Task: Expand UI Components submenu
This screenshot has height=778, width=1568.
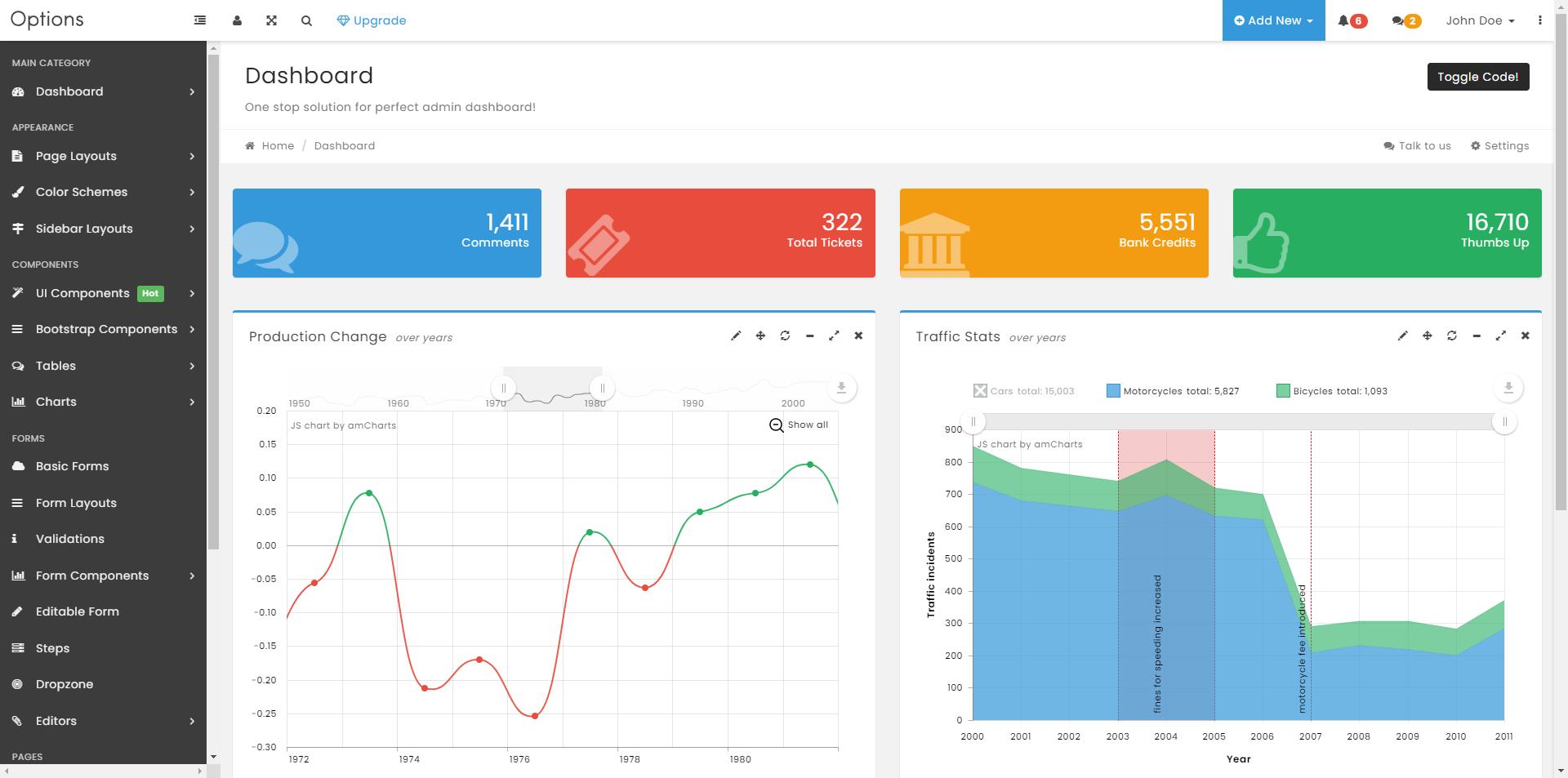Action: 103,293
